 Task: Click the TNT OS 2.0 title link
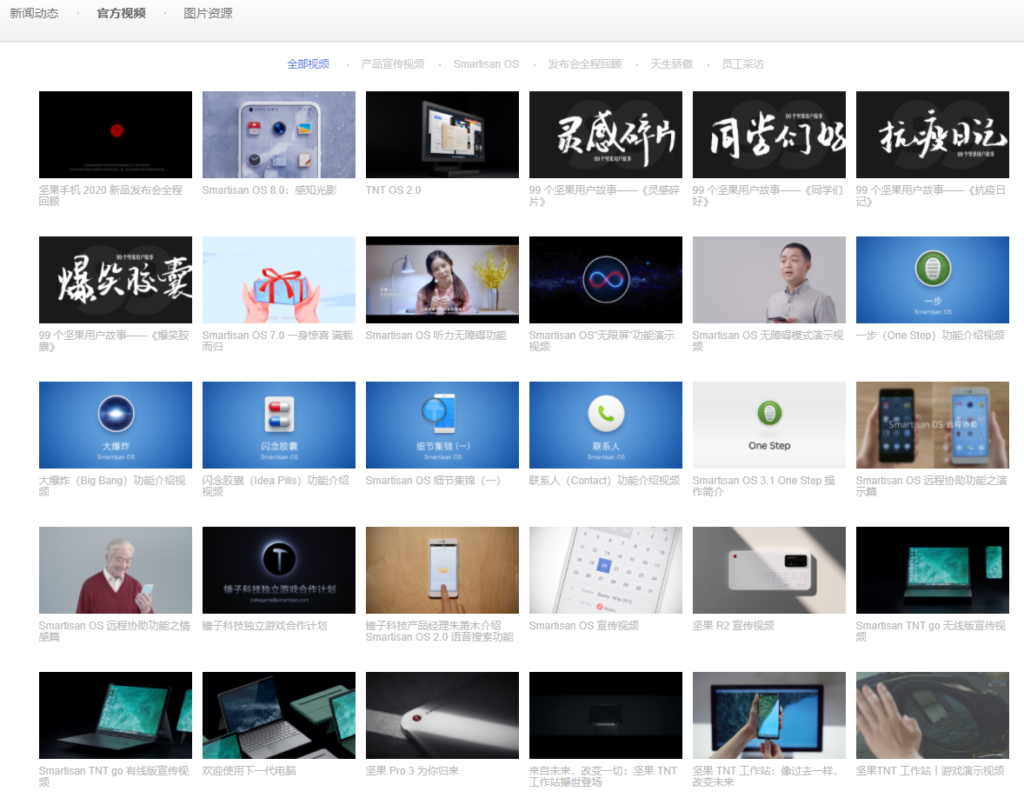coord(393,190)
